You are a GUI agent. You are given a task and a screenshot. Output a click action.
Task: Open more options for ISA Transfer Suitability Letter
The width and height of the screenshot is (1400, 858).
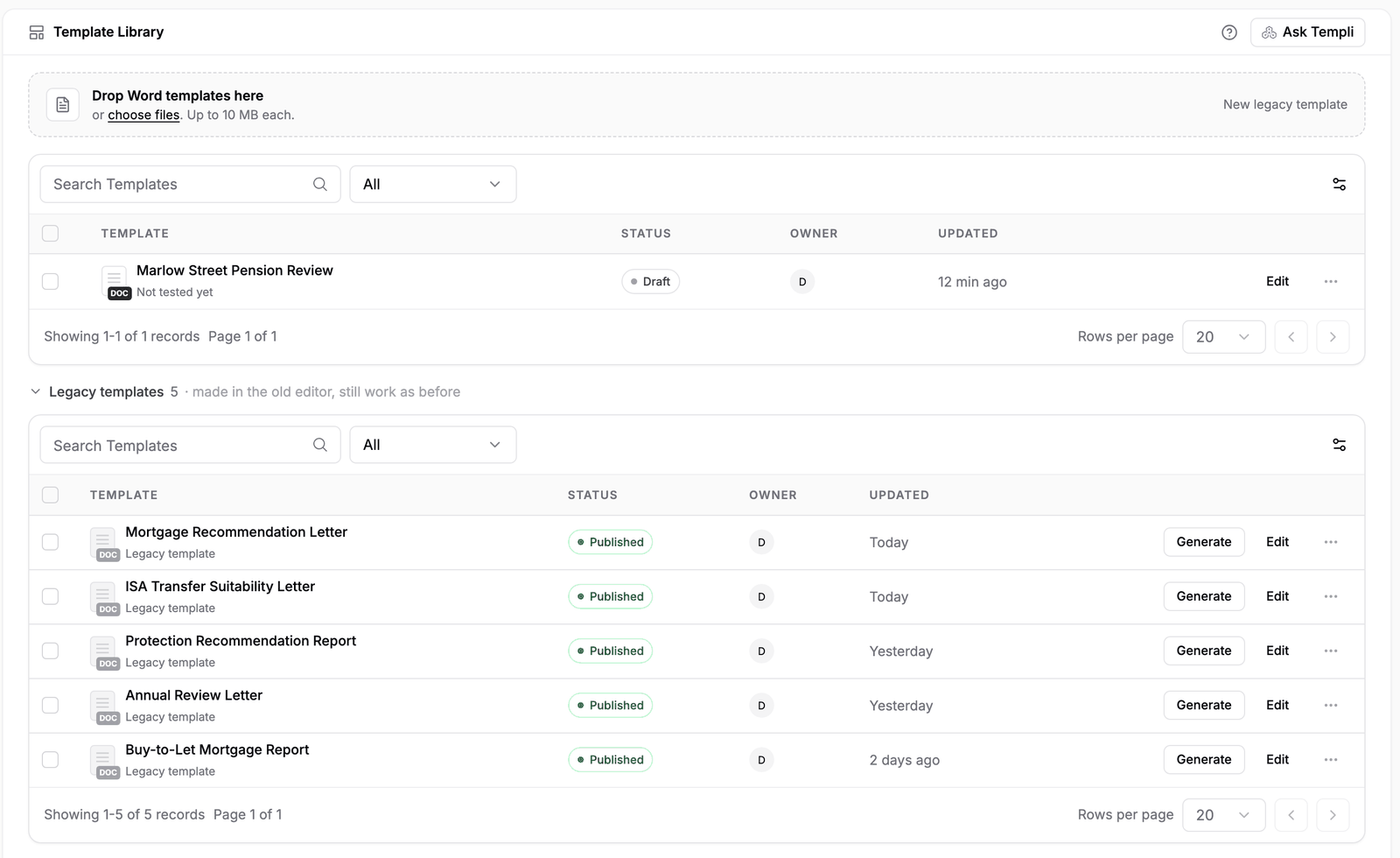(x=1331, y=596)
